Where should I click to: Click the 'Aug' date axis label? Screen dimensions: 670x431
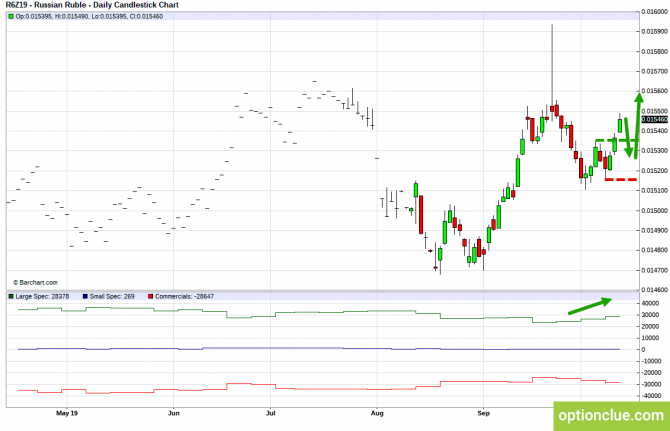point(377,413)
